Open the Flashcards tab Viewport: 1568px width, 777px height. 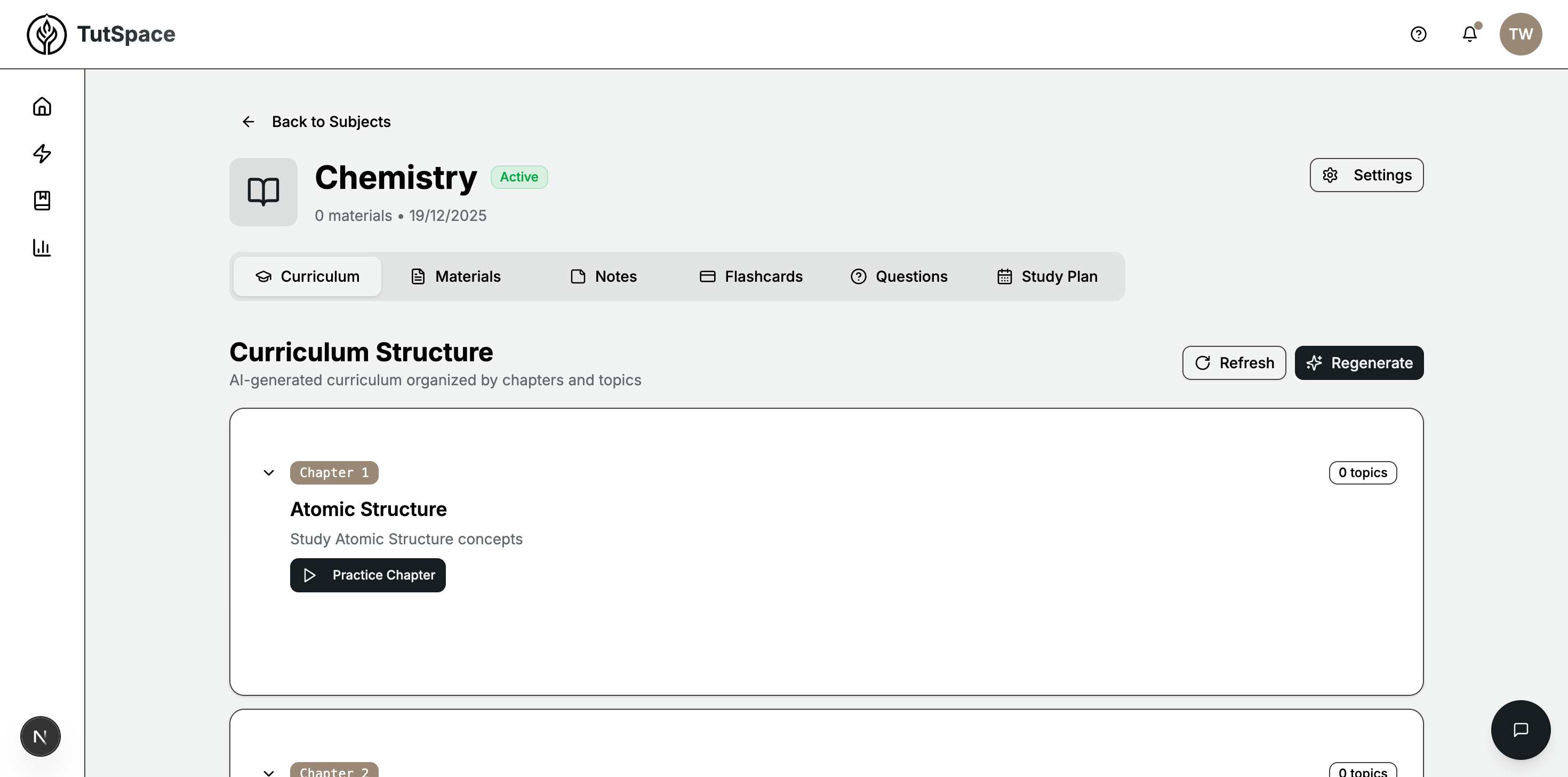pos(750,276)
